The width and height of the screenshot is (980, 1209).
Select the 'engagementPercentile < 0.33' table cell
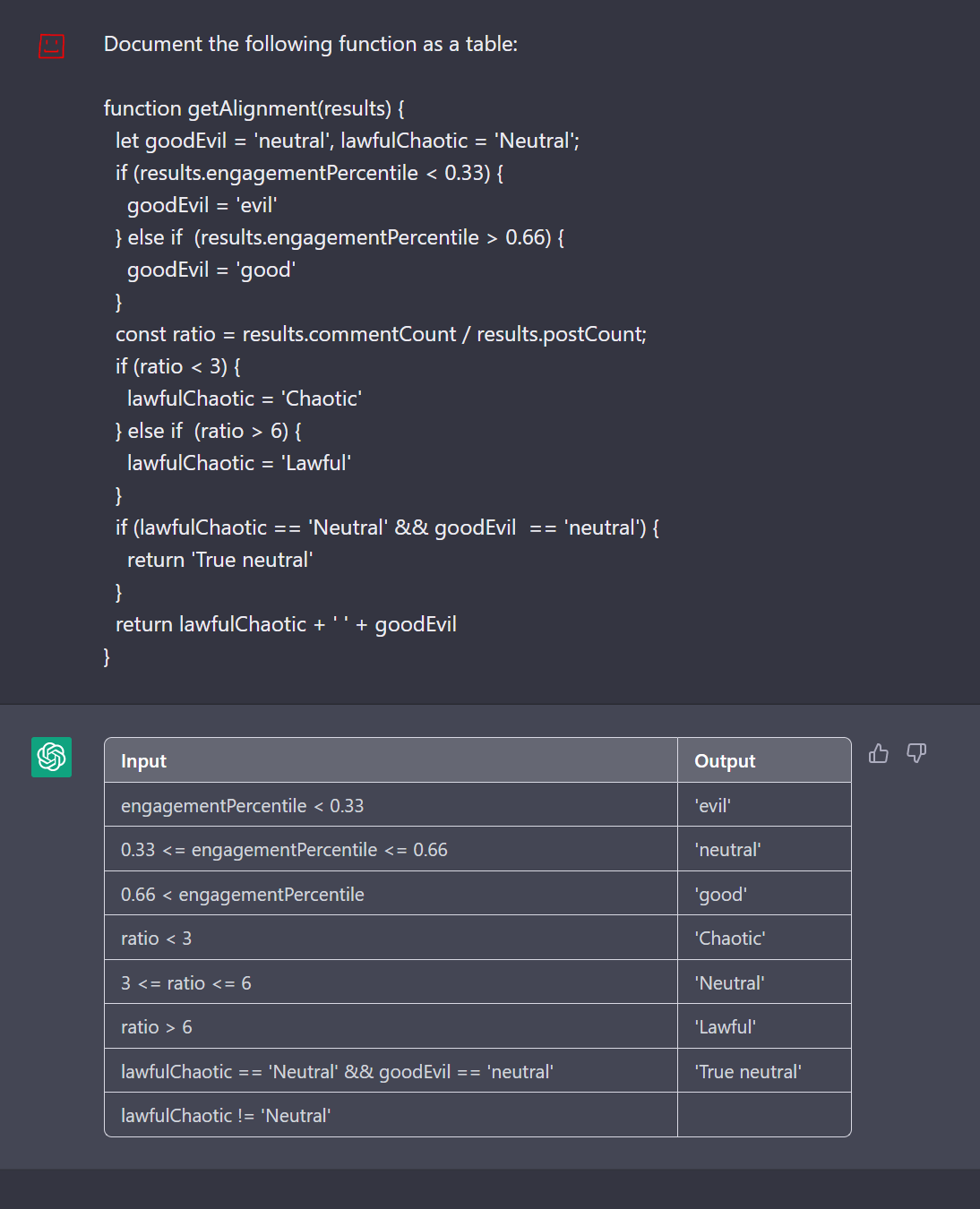(x=243, y=806)
